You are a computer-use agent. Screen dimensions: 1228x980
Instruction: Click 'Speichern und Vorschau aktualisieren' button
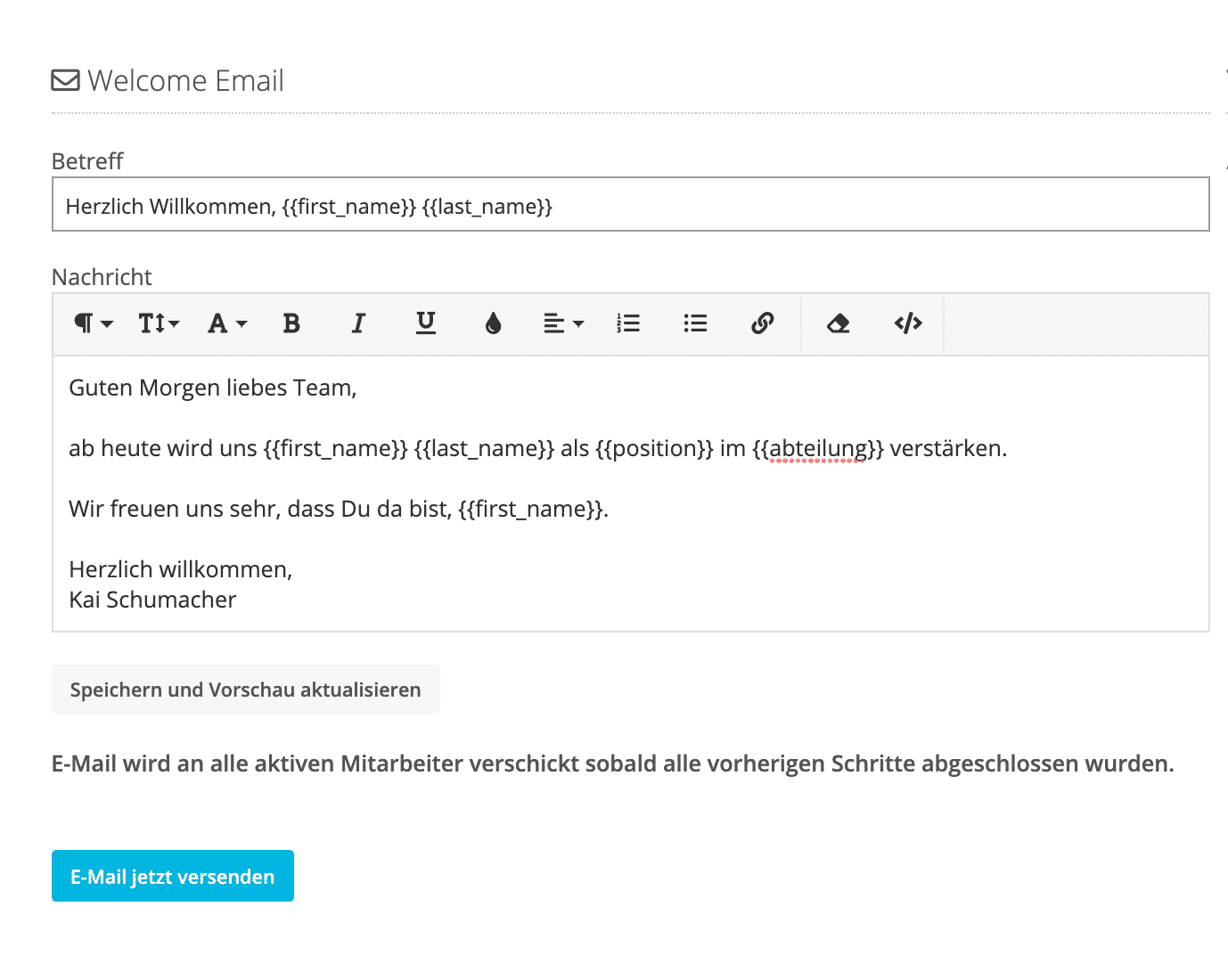(x=246, y=690)
